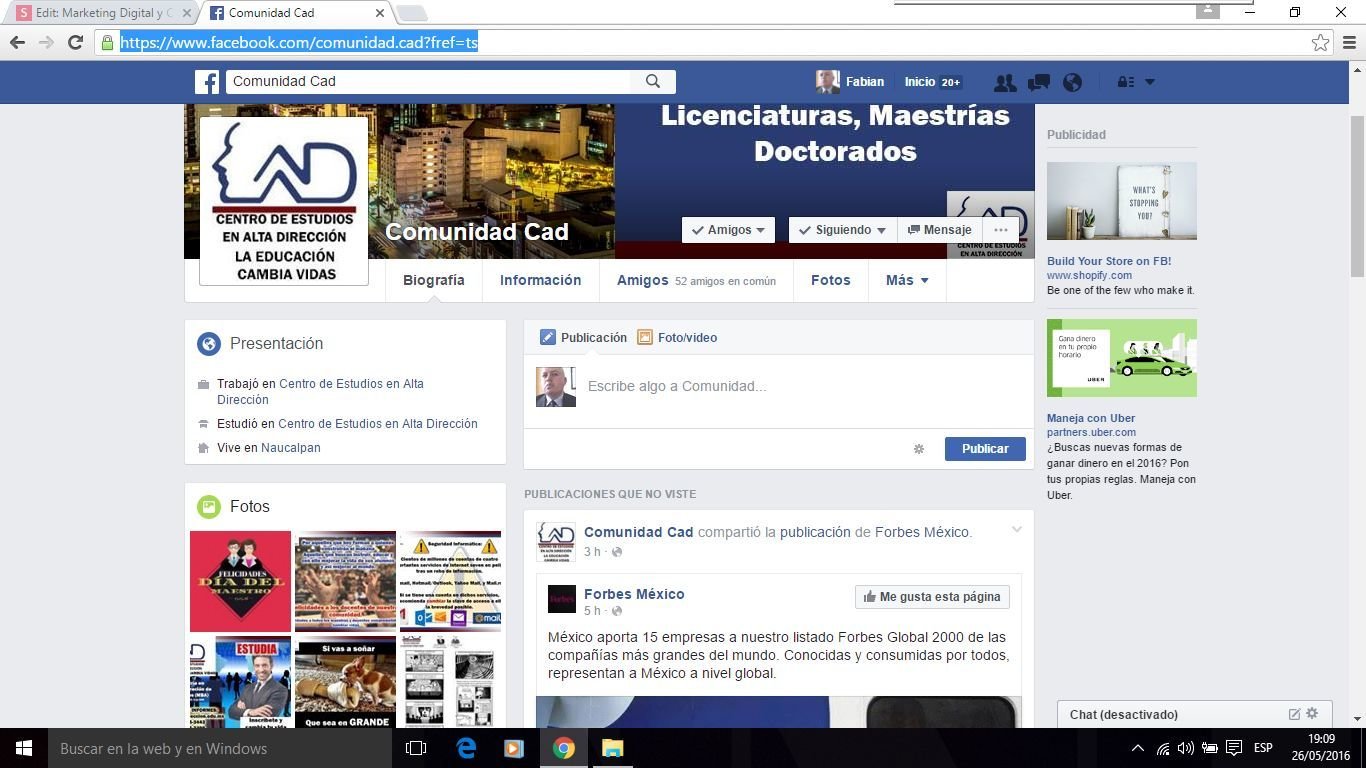Click Build Your Store on FB ad link

1109,261
